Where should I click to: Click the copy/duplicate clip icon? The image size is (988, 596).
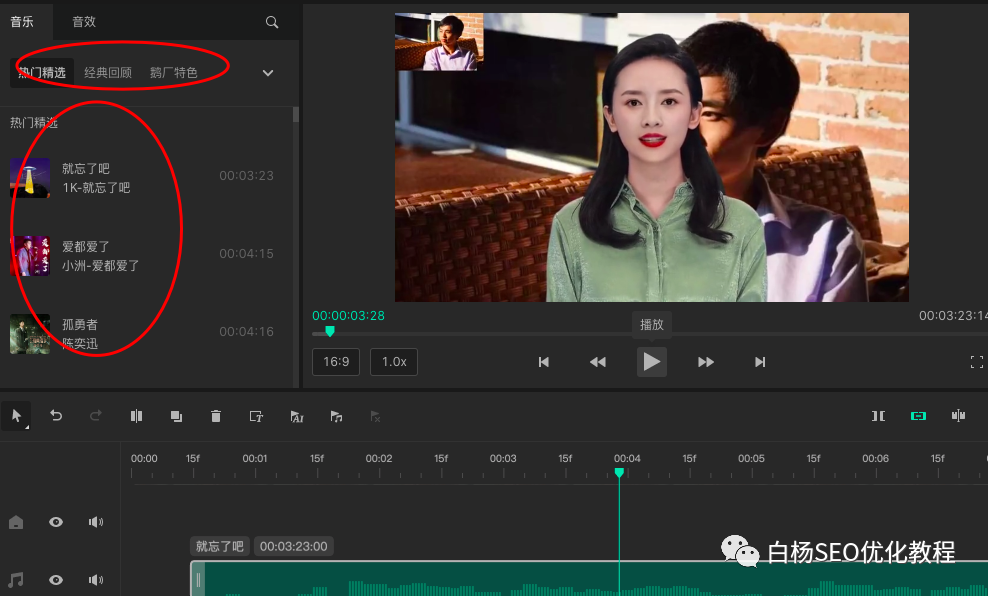click(176, 416)
